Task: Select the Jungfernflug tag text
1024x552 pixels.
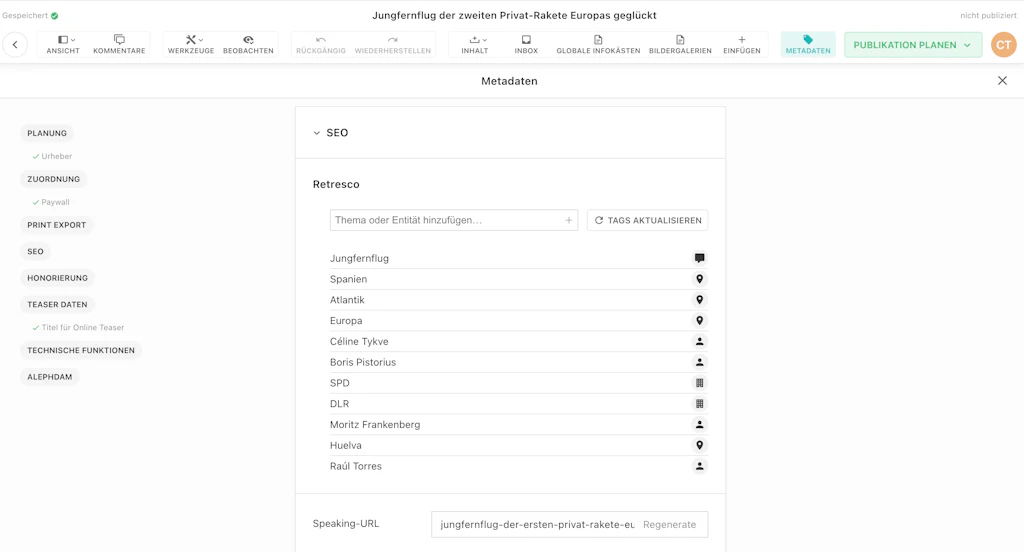Action: click(x=359, y=258)
